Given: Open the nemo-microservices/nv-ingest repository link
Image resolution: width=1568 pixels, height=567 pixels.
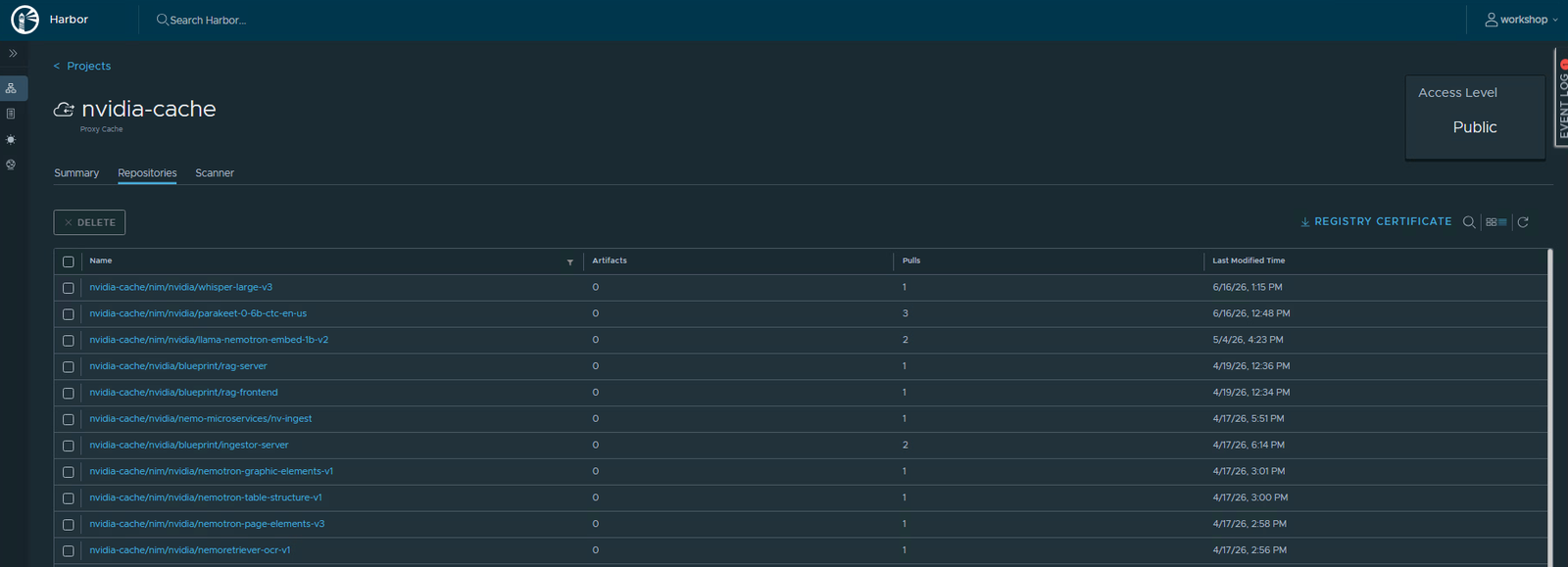Looking at the screenshot, I should click(x=201, y=419).
